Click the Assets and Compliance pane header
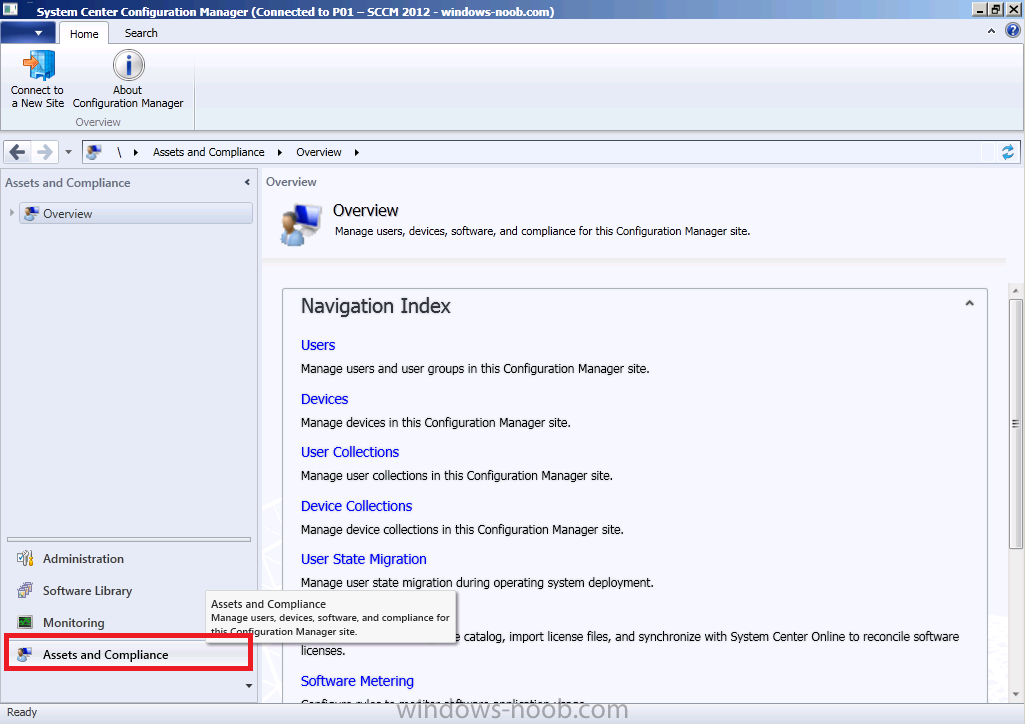This screenshot has height=724, width=1025. [67, 183]
